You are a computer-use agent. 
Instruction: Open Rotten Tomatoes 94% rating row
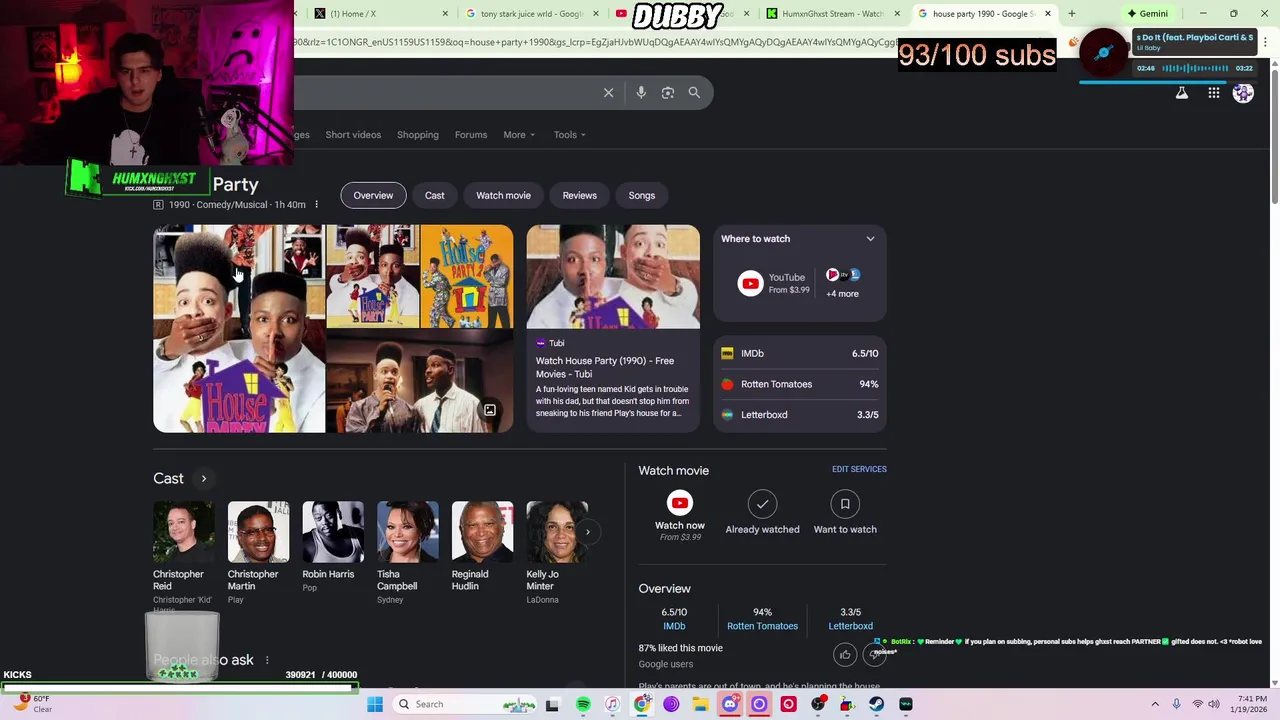point(800,384)
